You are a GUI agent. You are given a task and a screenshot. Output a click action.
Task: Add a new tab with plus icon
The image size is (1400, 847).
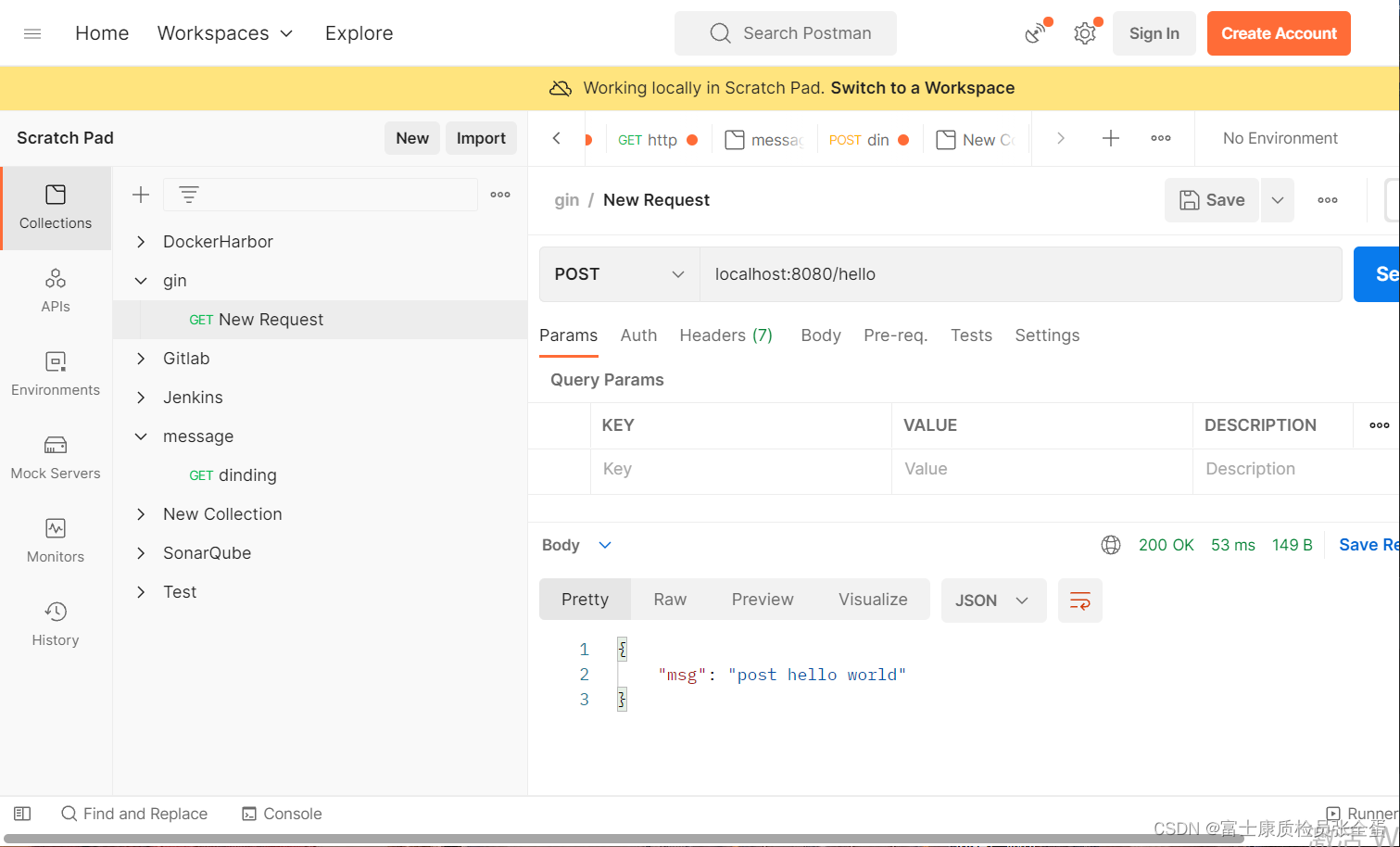[1111, 138]
